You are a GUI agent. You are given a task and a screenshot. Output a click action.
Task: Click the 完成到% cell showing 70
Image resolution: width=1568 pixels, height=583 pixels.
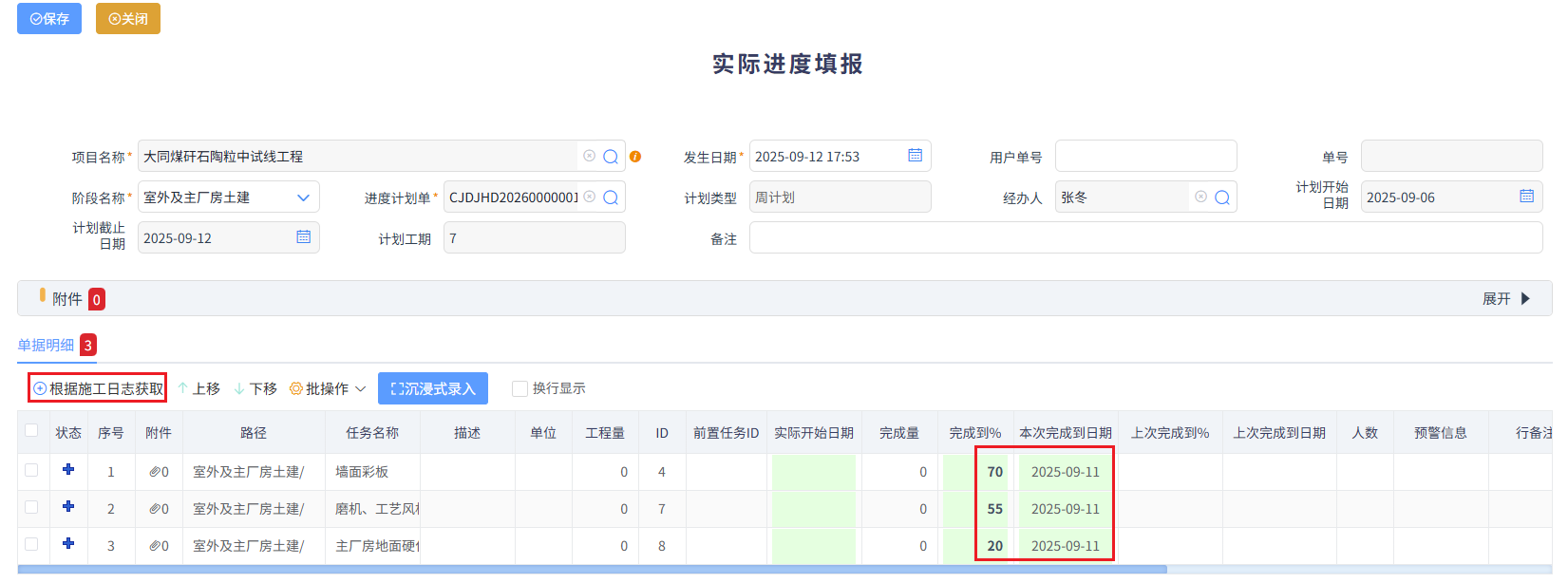point(975,472)
